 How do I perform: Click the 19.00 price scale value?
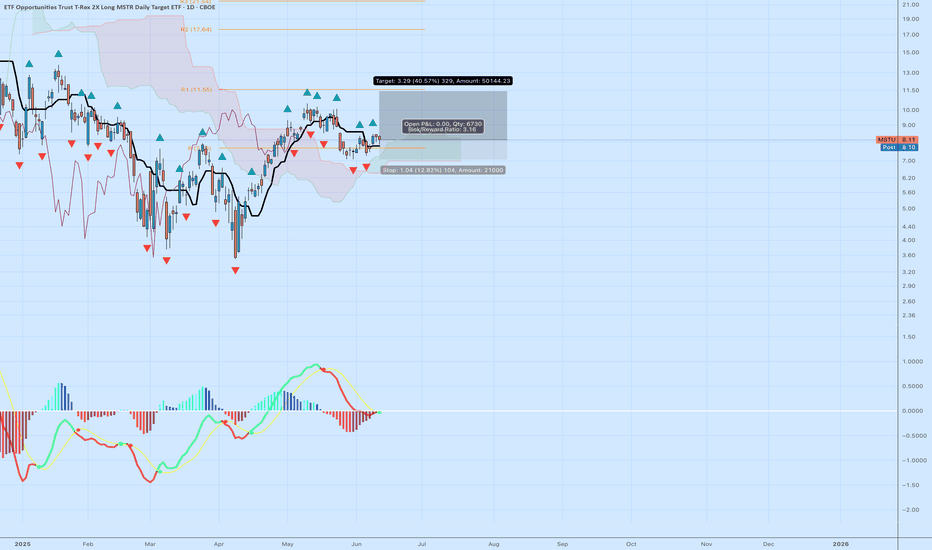click(x=911, y=19)
